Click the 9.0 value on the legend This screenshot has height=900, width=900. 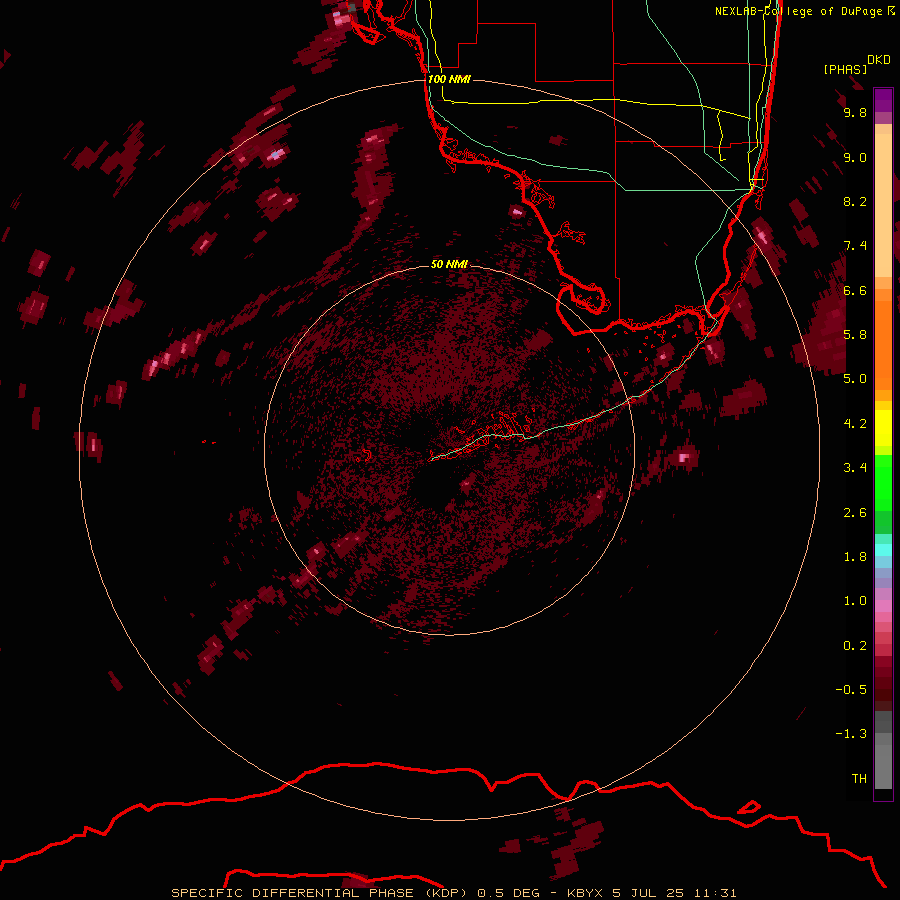pos(855,157)
